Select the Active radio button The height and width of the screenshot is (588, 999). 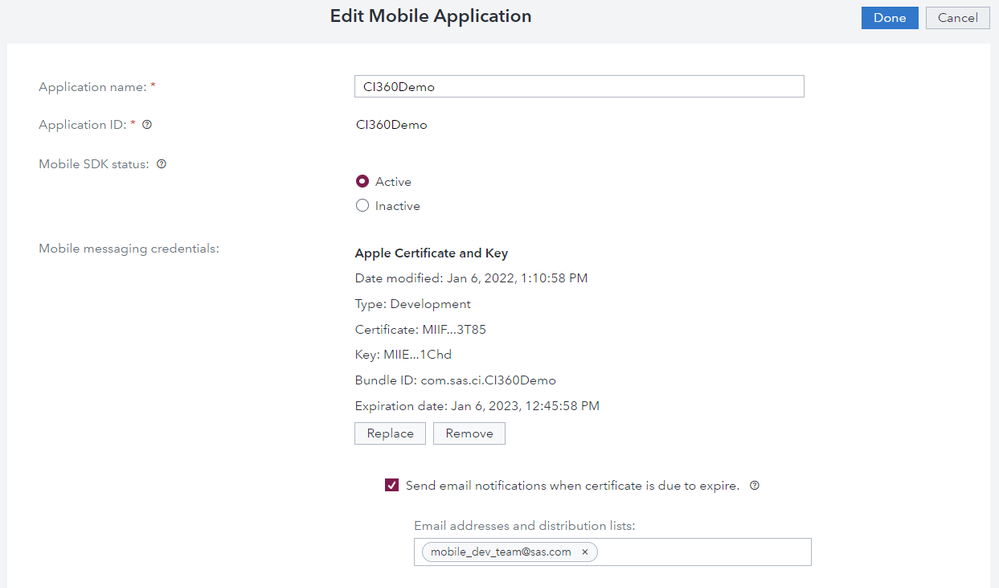363,182
